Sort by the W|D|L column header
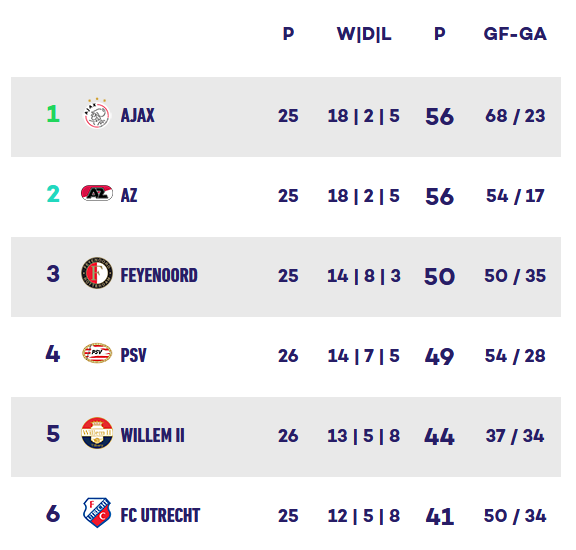 364,35
